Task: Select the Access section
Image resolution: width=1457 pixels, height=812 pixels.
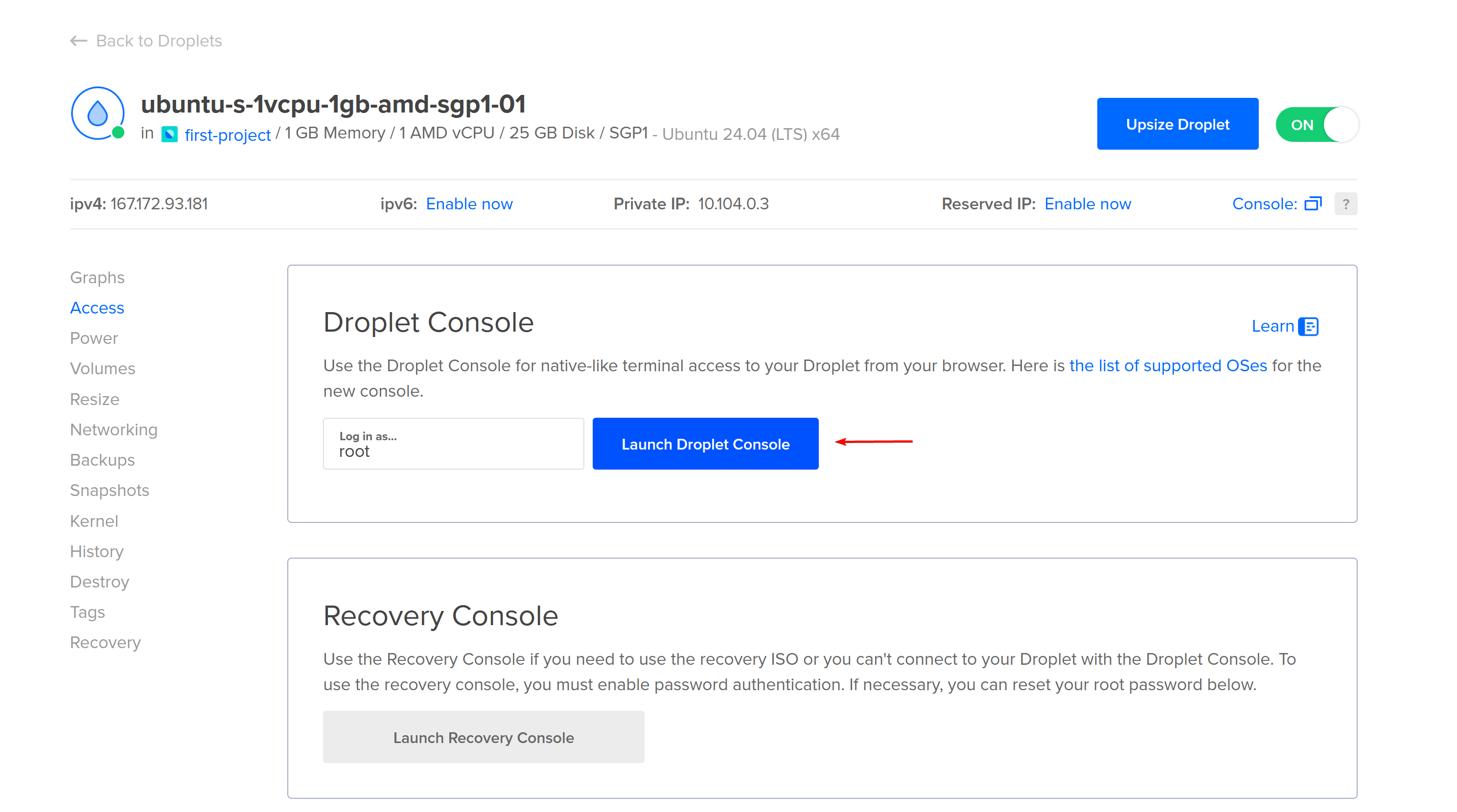Action: tap(97, 308)
